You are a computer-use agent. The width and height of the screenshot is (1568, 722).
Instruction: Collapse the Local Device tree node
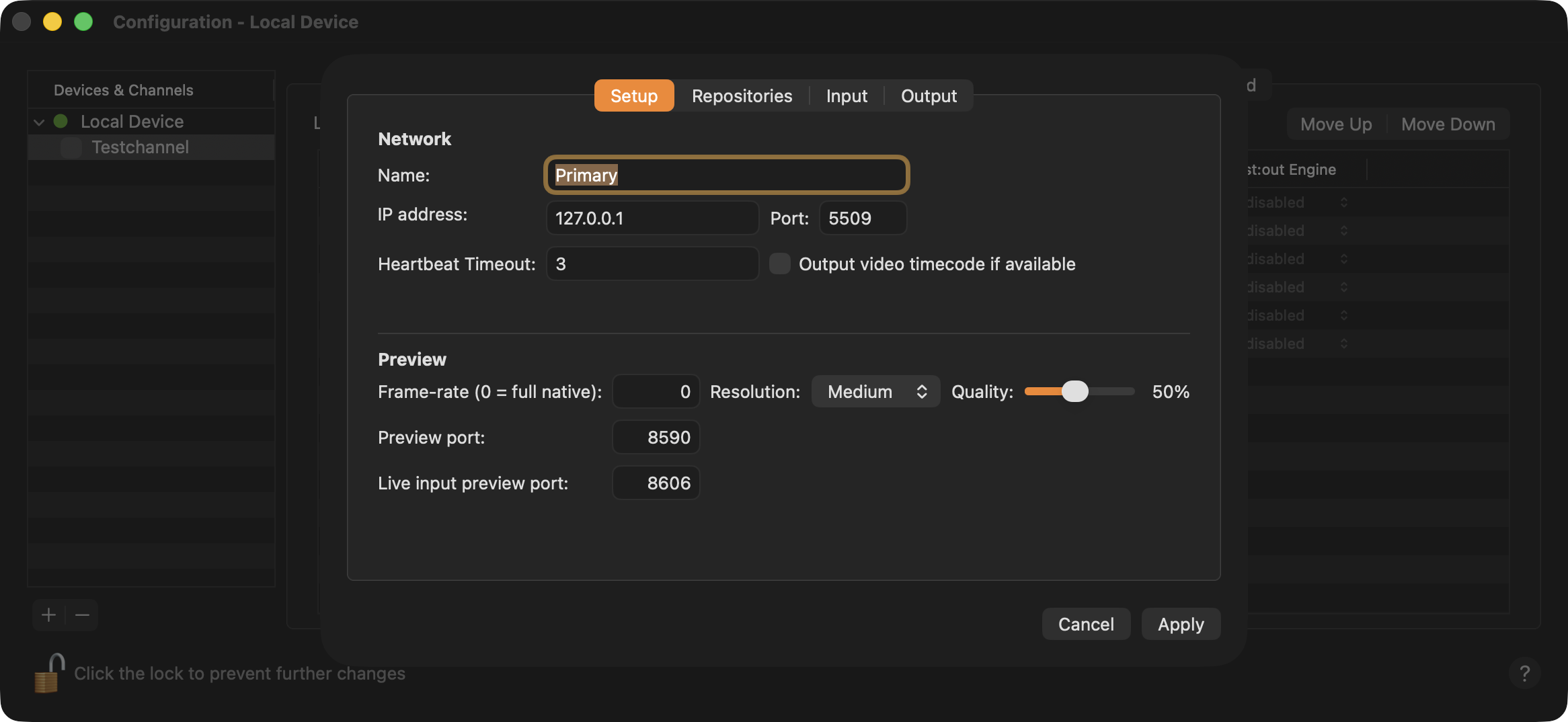(39, 122)
